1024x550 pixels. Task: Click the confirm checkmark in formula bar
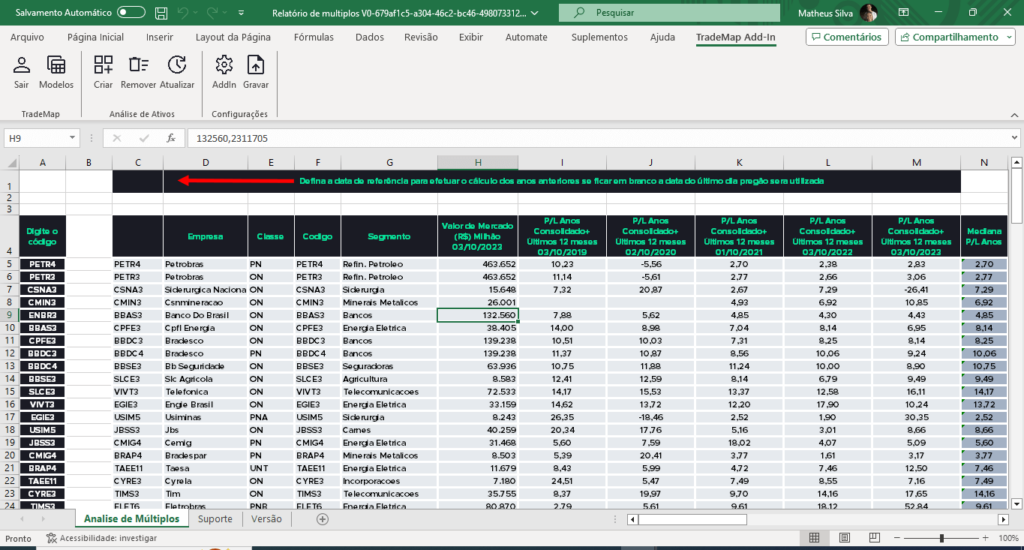coord(144,138)
